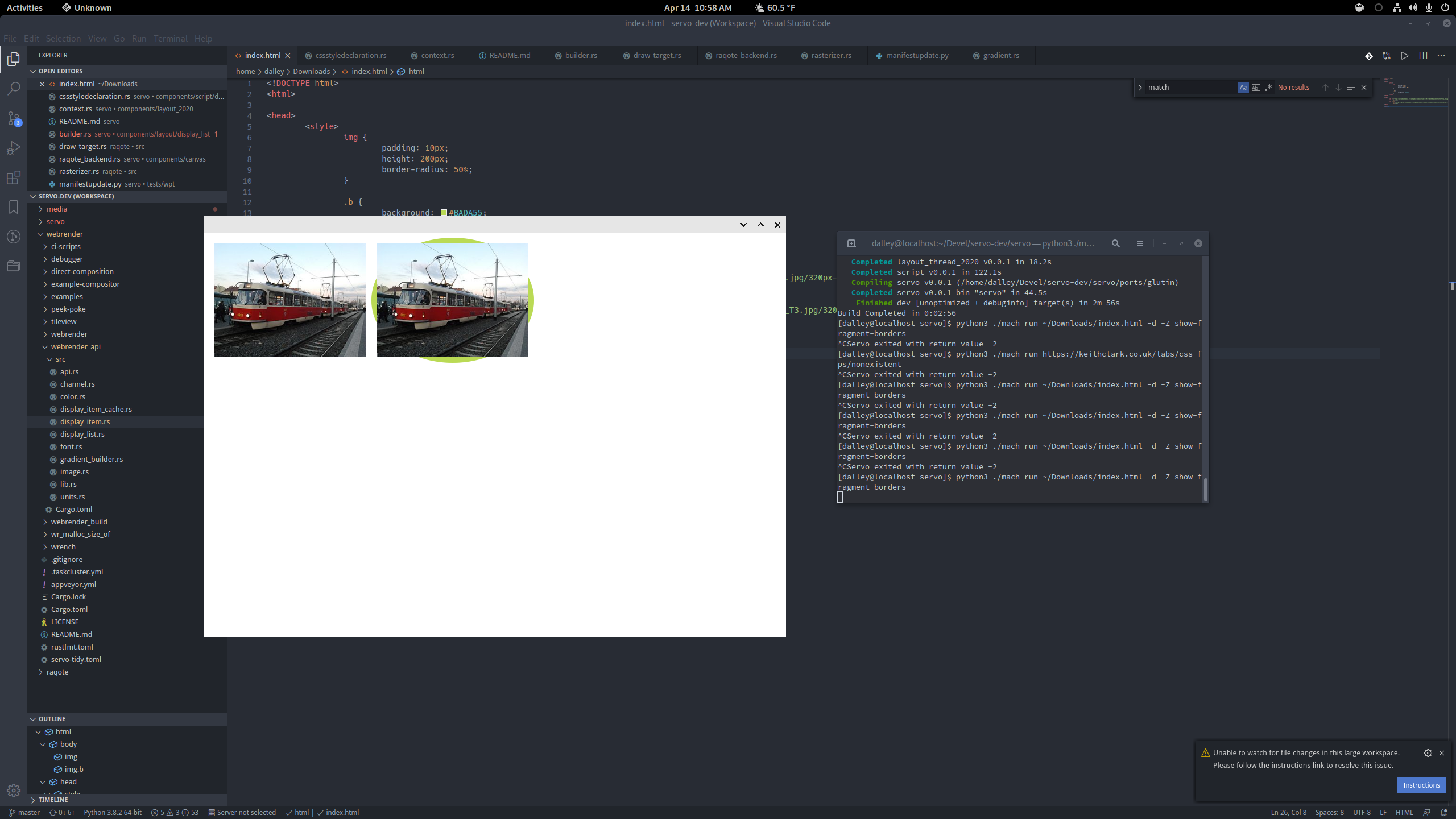Viewport: 1456px width, 819px height.
Task: Open the Extensions view icon
Action: 14,177
